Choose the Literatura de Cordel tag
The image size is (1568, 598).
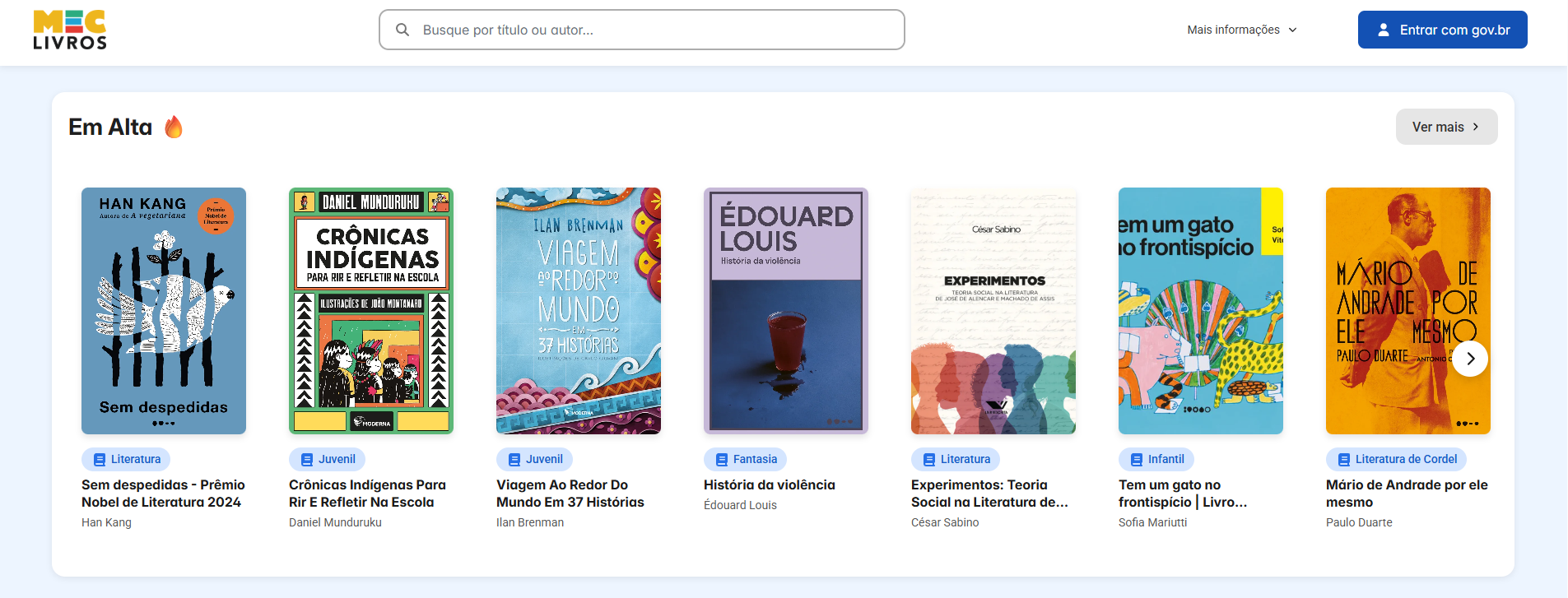point(1396,459)
